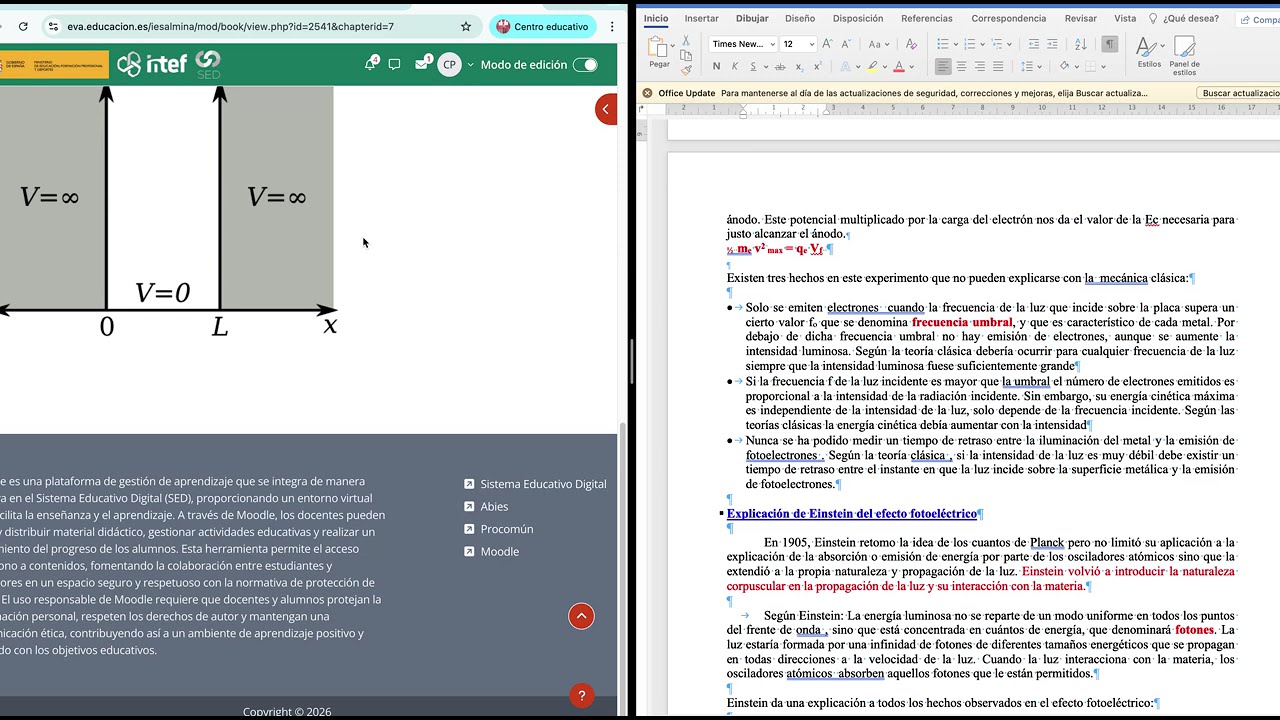This screenshot has width=1280, height=720.
Task: Switch to the Diseño tab
Action: click(x=800, y=18)
